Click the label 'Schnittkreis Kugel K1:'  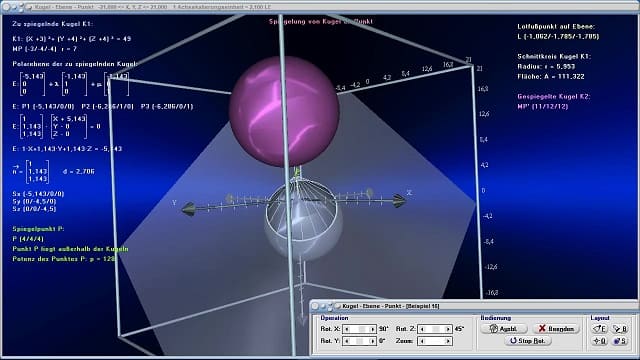(x=554, y=56)
